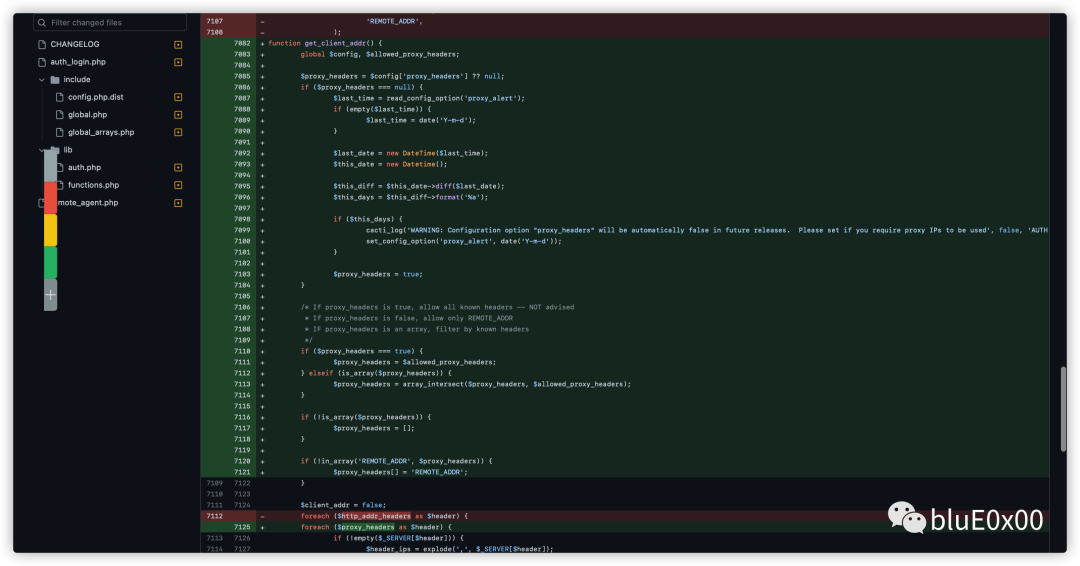Screen dimensions: 1080x566
Task: Click the vertical scrollbar thumb
Action: 1063,408
